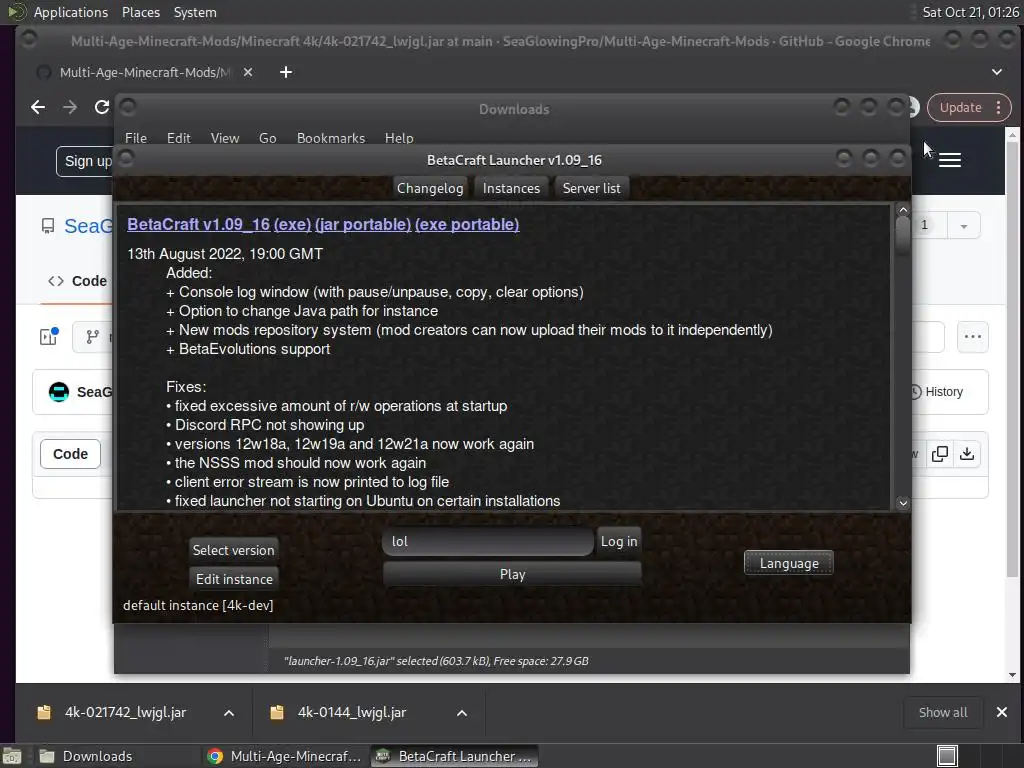This screenshot has width=1024, height=768.
Task: Download the raw file on GitHub
Action: 967,454
